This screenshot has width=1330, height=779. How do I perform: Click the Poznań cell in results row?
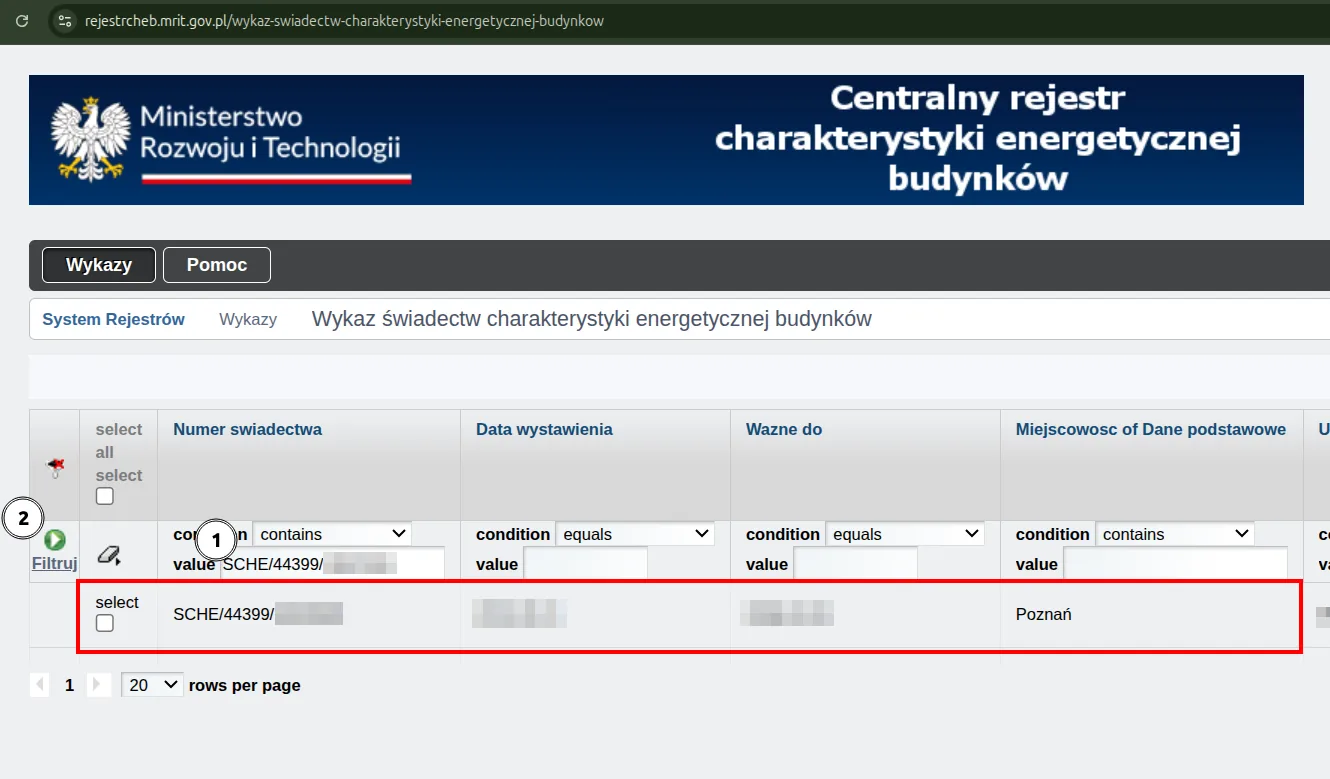[x=1043, y=614]
